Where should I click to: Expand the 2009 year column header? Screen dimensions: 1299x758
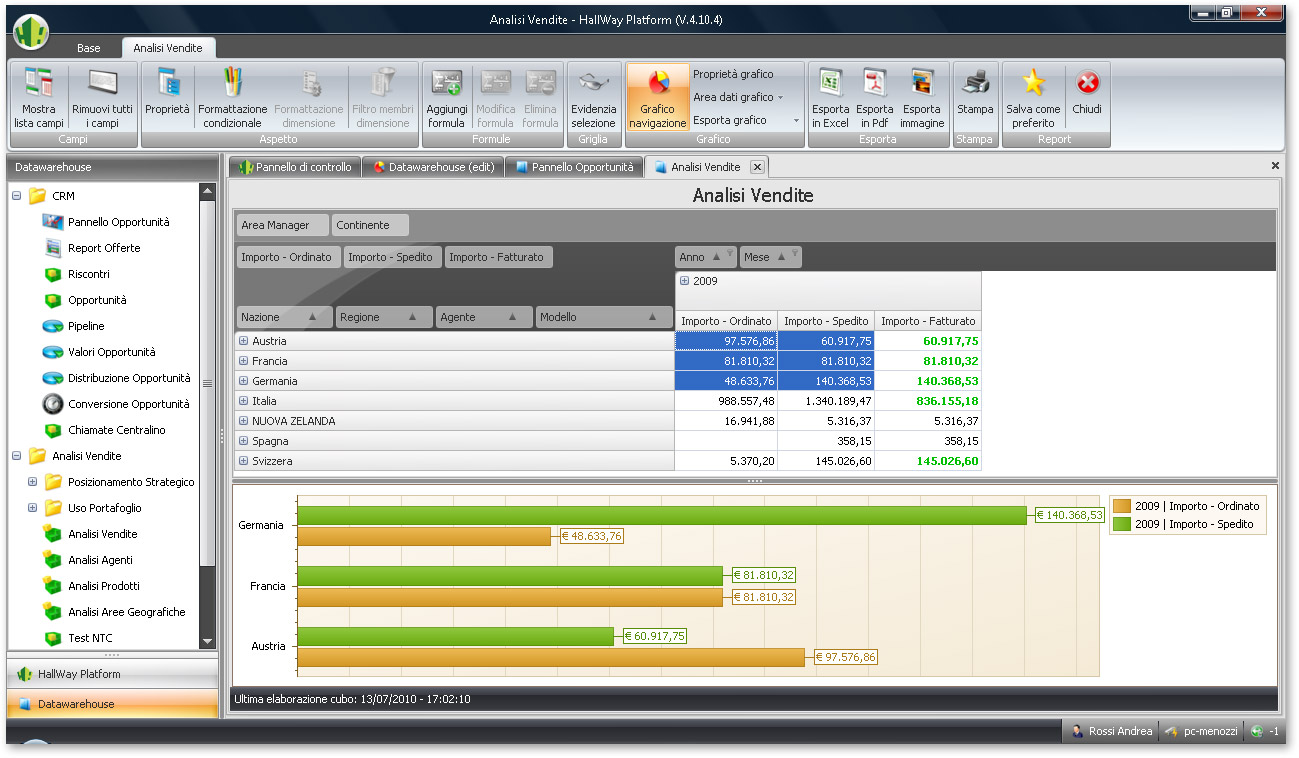(x=685, y=281)
